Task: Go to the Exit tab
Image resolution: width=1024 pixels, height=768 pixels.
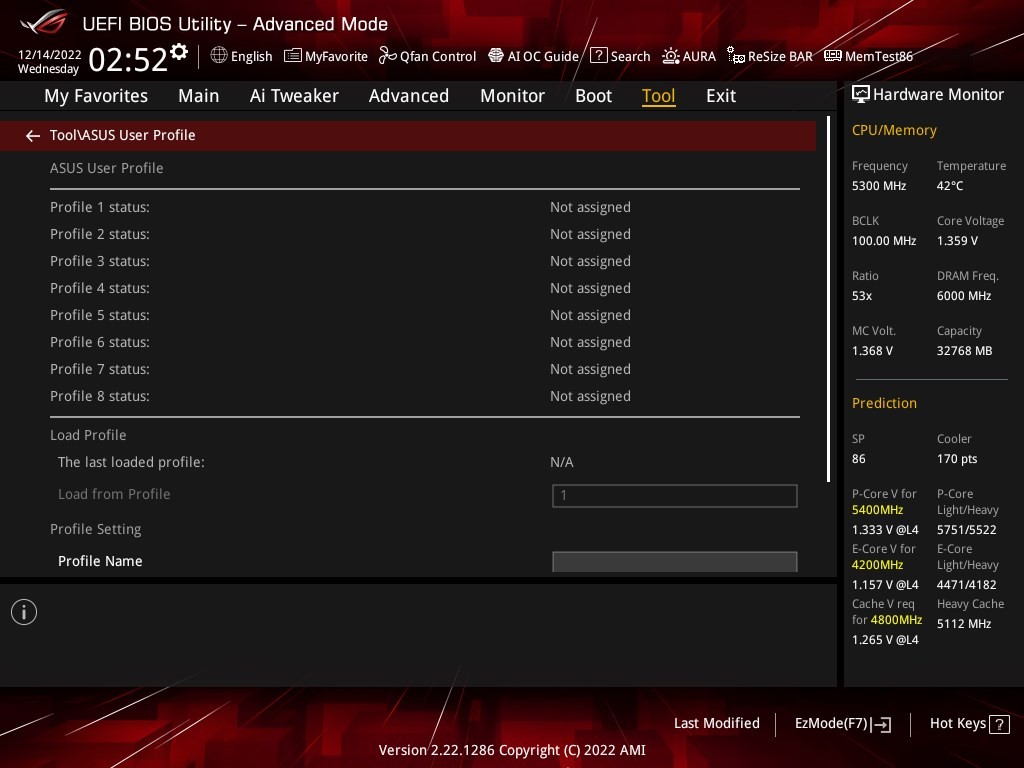Action: pos(721,96)
